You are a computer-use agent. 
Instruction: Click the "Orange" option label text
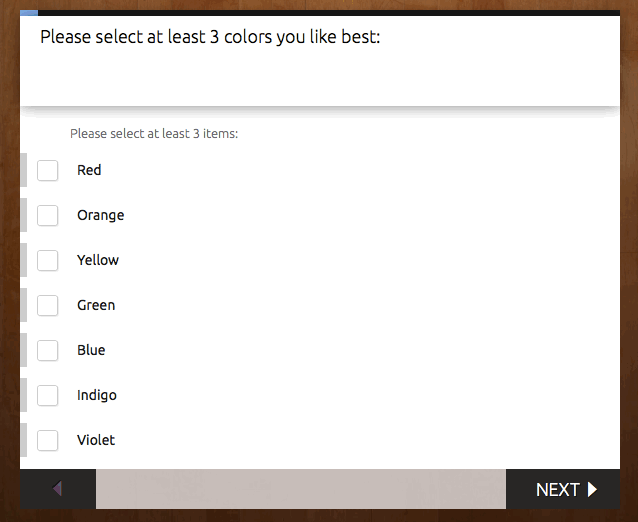click(100, 215)
